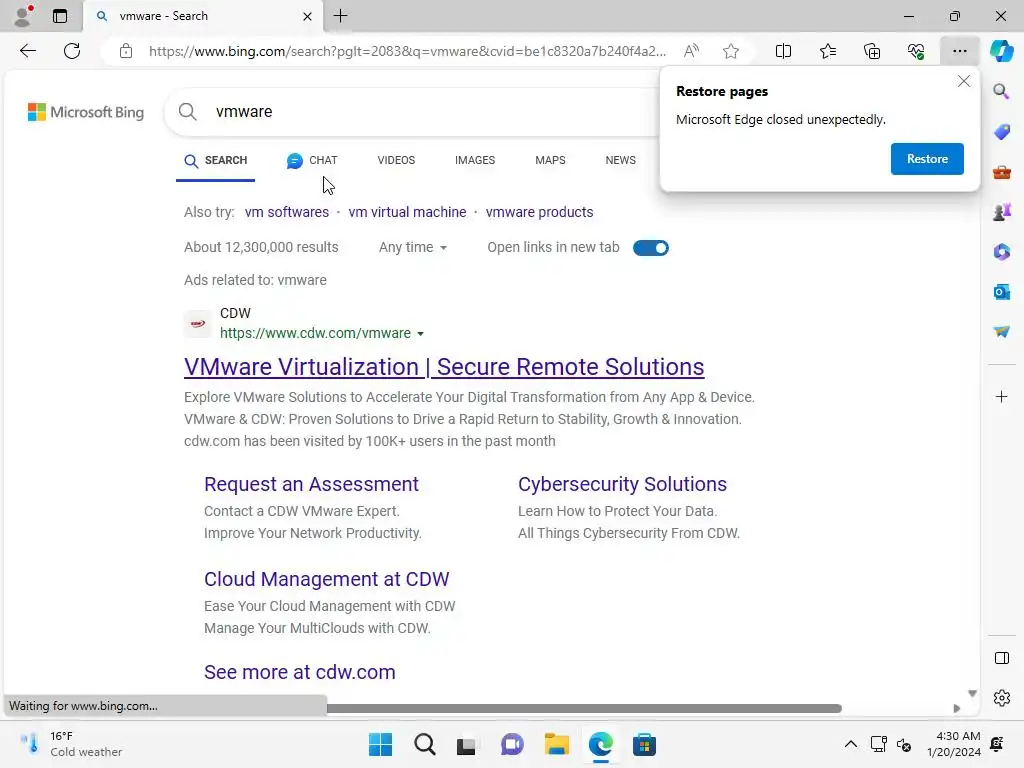Open Cloud Management at CDW link

(x=327, y=579)
